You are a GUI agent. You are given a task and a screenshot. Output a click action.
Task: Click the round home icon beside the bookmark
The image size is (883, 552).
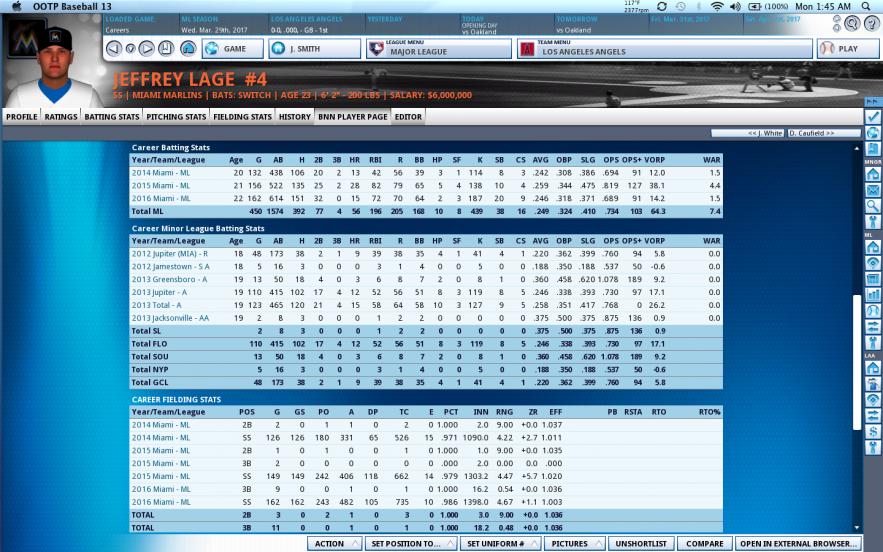pos(188,48)
